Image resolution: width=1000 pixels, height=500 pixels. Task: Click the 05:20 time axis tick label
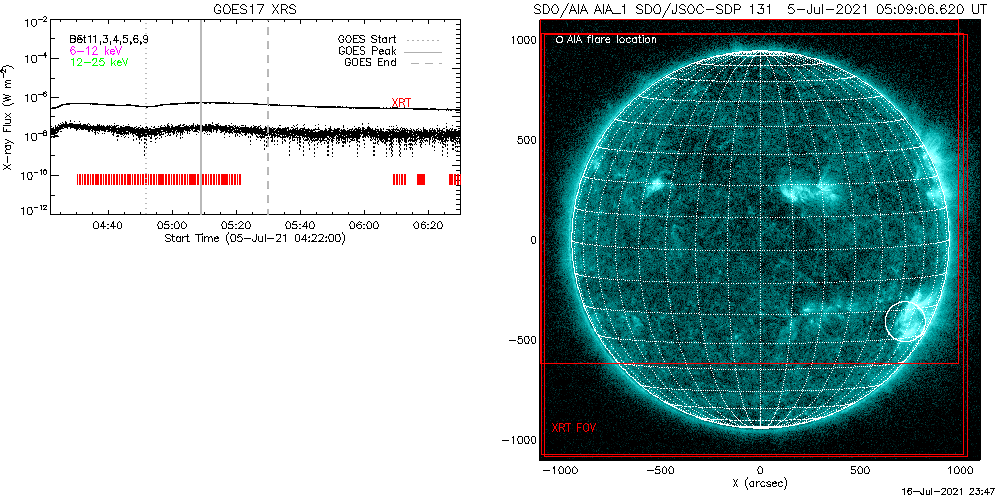(236, 224)
